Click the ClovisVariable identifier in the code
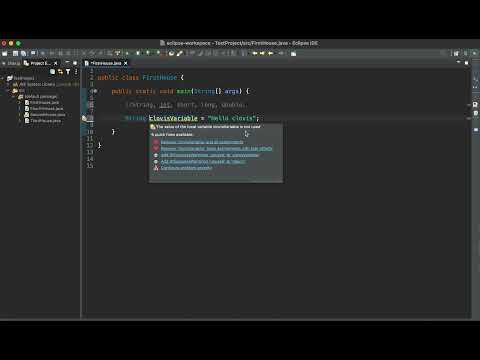Viewport: 480px width, 360px height. click(x=173, y=118)
